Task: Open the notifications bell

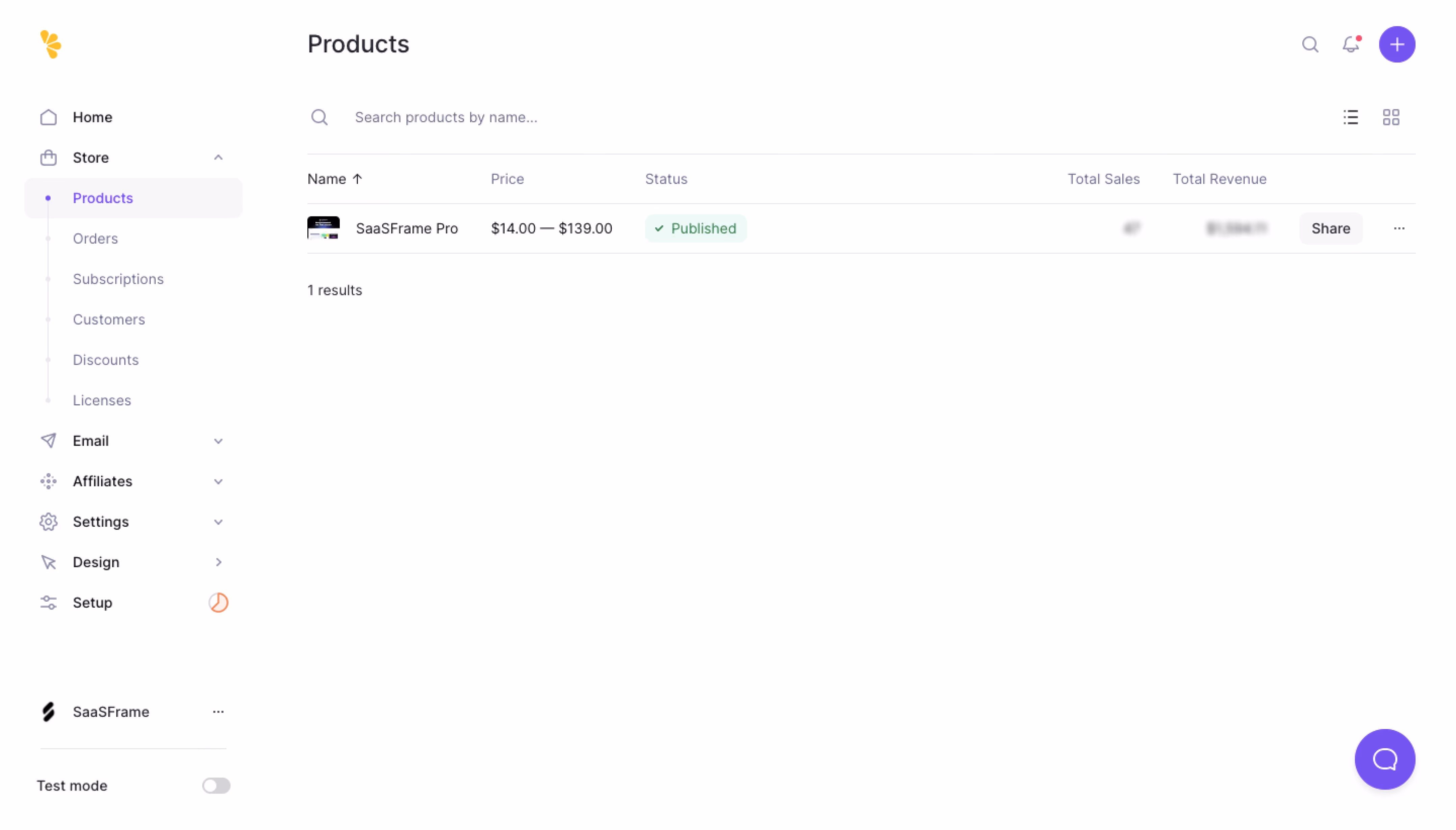Action: point(1351,45)
